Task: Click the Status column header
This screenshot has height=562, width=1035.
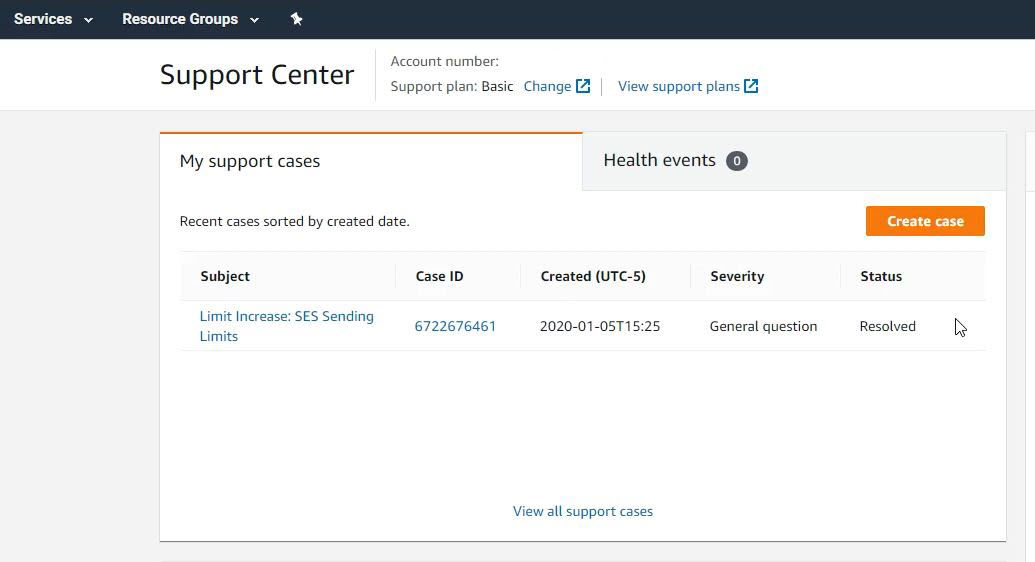Action: tap(881, 276)
